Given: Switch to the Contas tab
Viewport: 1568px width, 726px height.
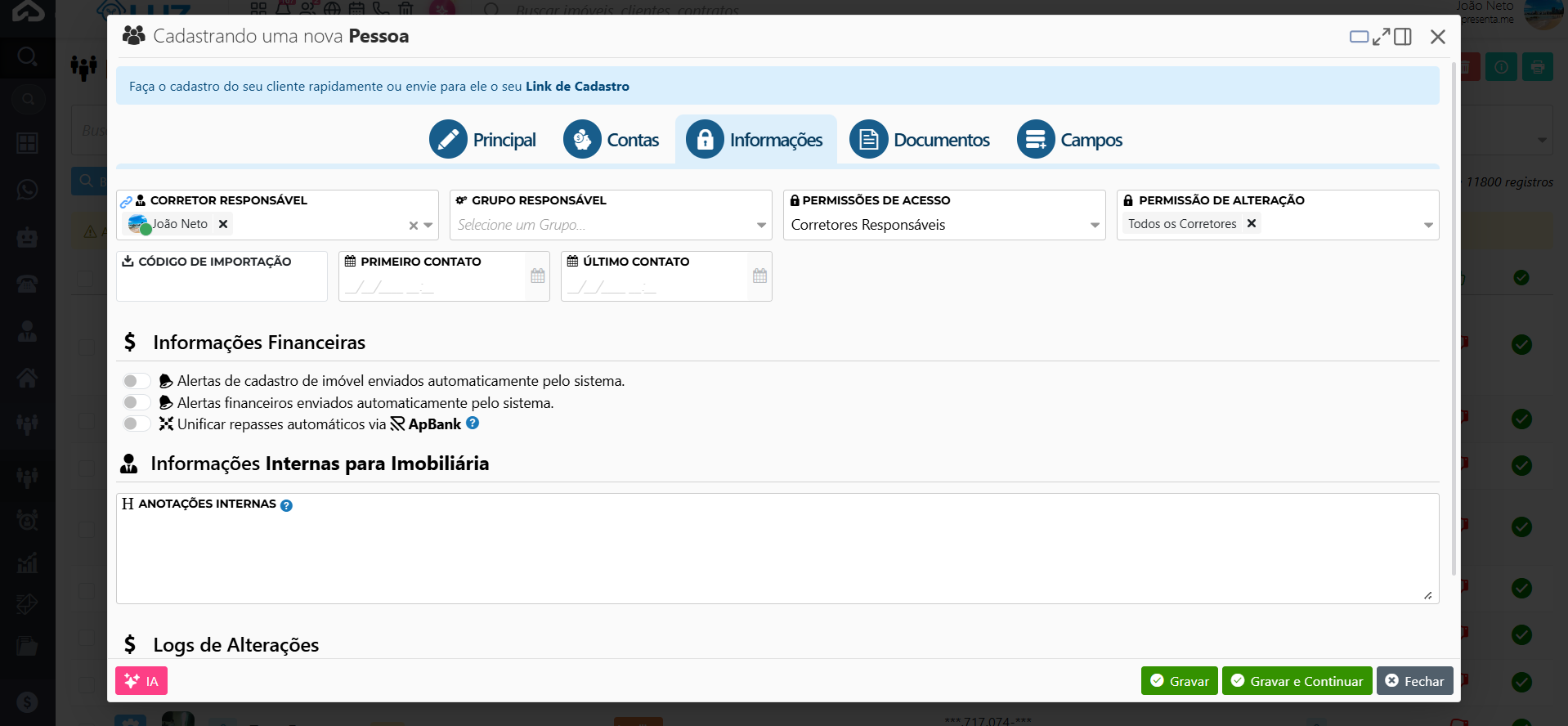Looking at the screenshot, I should [612, 140].
